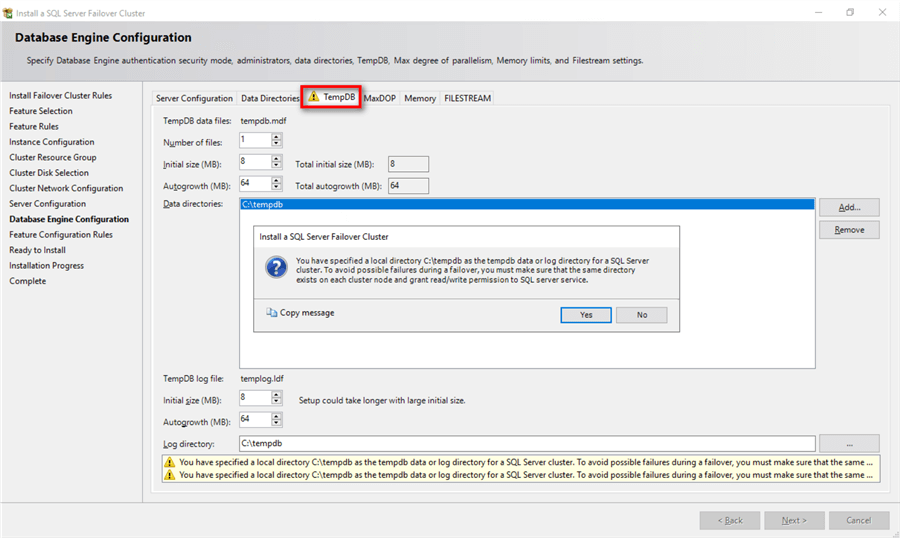
Task: Click templog.ldf log file name
Action: (262, 378)
